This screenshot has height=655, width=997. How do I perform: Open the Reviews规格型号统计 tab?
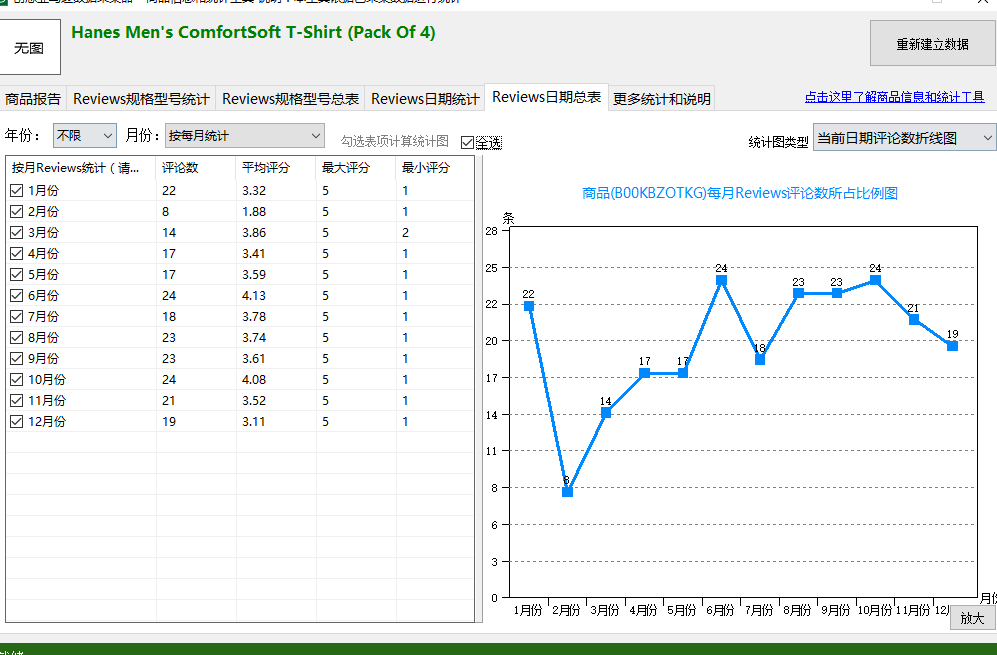coord(141,99)
